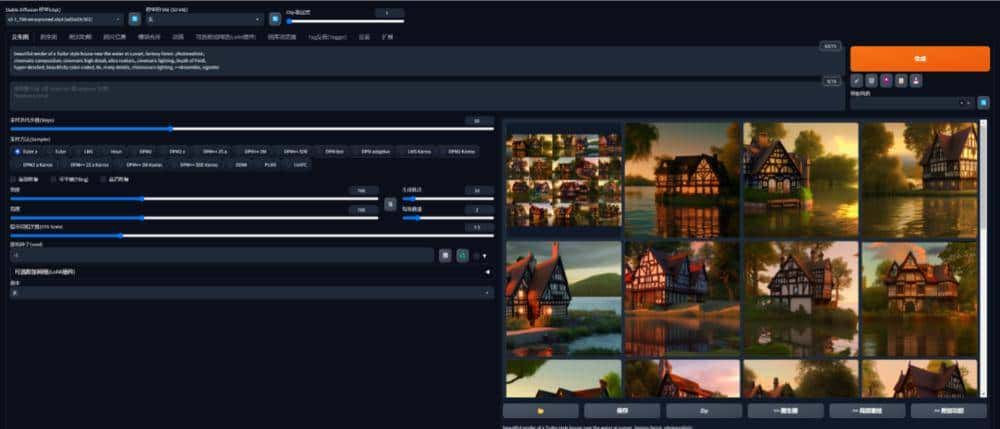Click the Zip button below gallery
This screenshot has width=1000, height=429.
[x=703, y=411]
